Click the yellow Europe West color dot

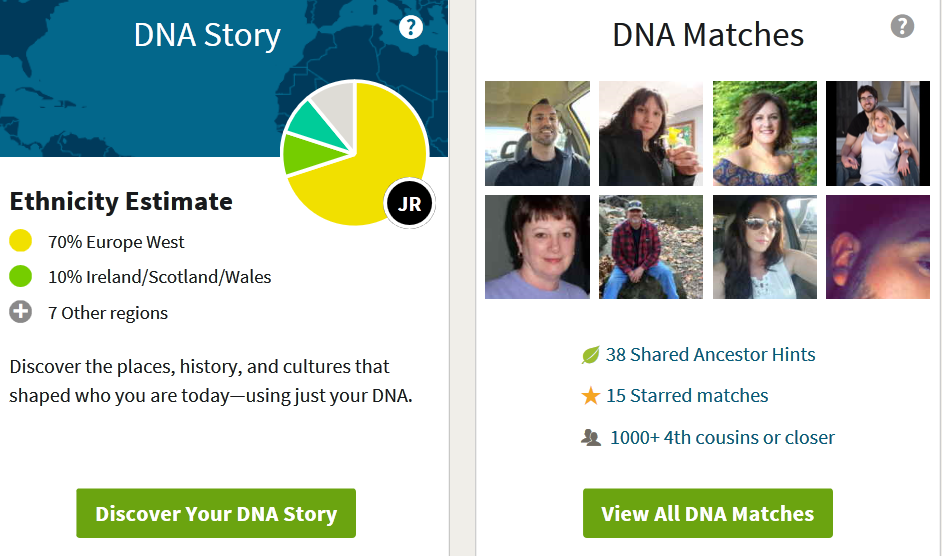click(21, 241)
